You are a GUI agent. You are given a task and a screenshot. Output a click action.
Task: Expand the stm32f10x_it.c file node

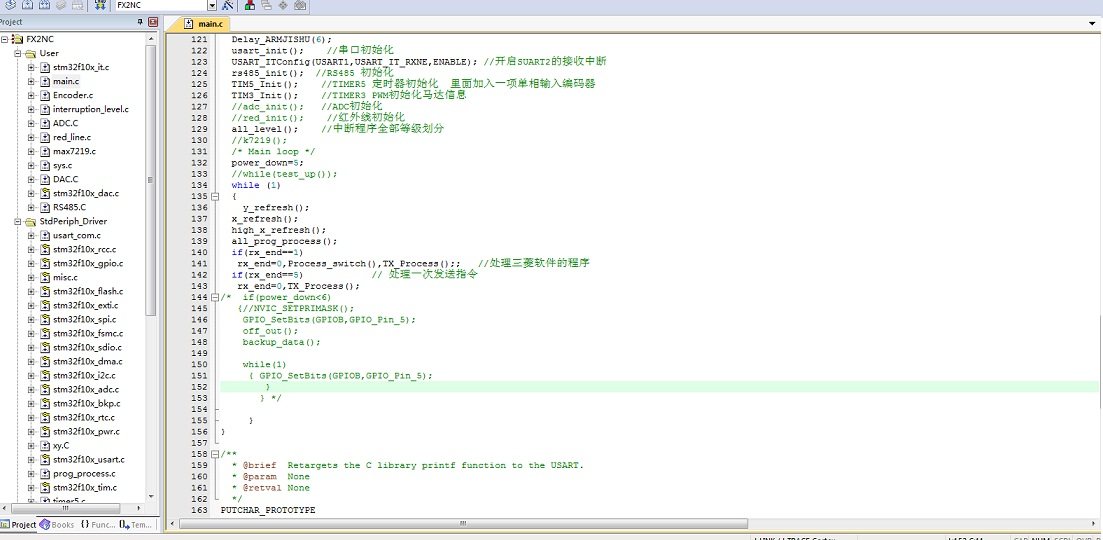click(x=31, y=67)
